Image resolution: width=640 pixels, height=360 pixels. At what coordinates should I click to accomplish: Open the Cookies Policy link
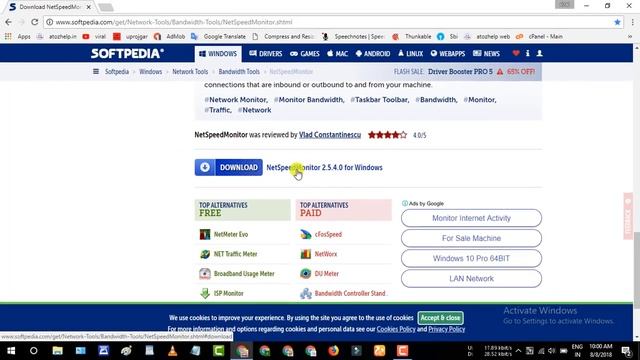pyautogui.click(x=396, y=329)
